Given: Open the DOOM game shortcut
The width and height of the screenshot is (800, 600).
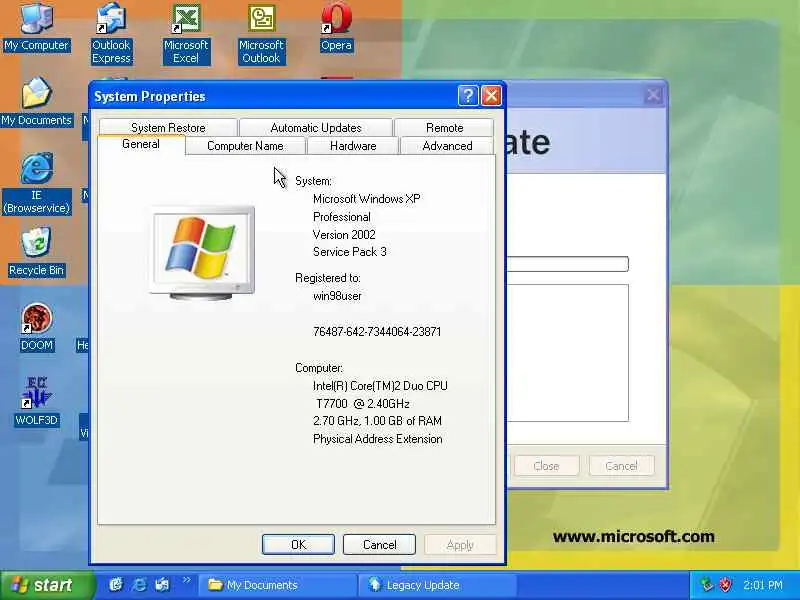Looking at the screenshot, I should (x=36, y=327).
